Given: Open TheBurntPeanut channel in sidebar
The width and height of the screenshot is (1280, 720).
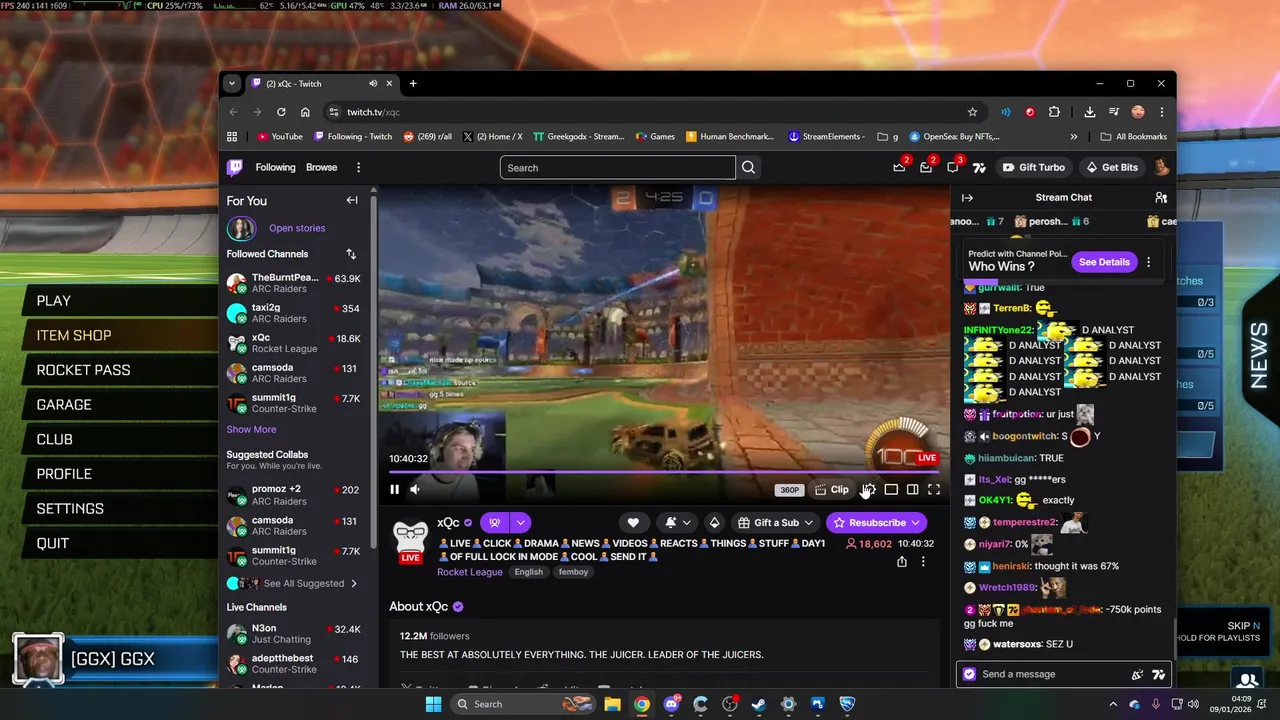Looking at the screenshot, I should 294,283.
